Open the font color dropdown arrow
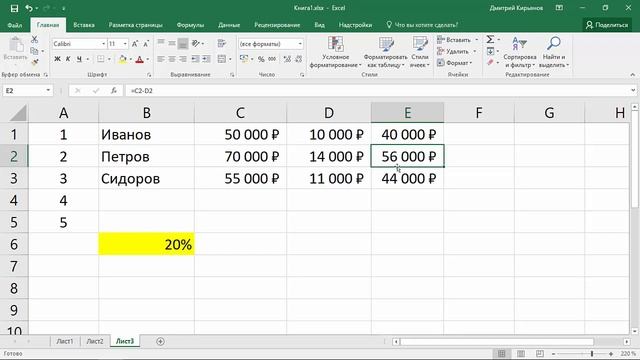The width and height of the screenshot is (640, 360). (147, 59)
